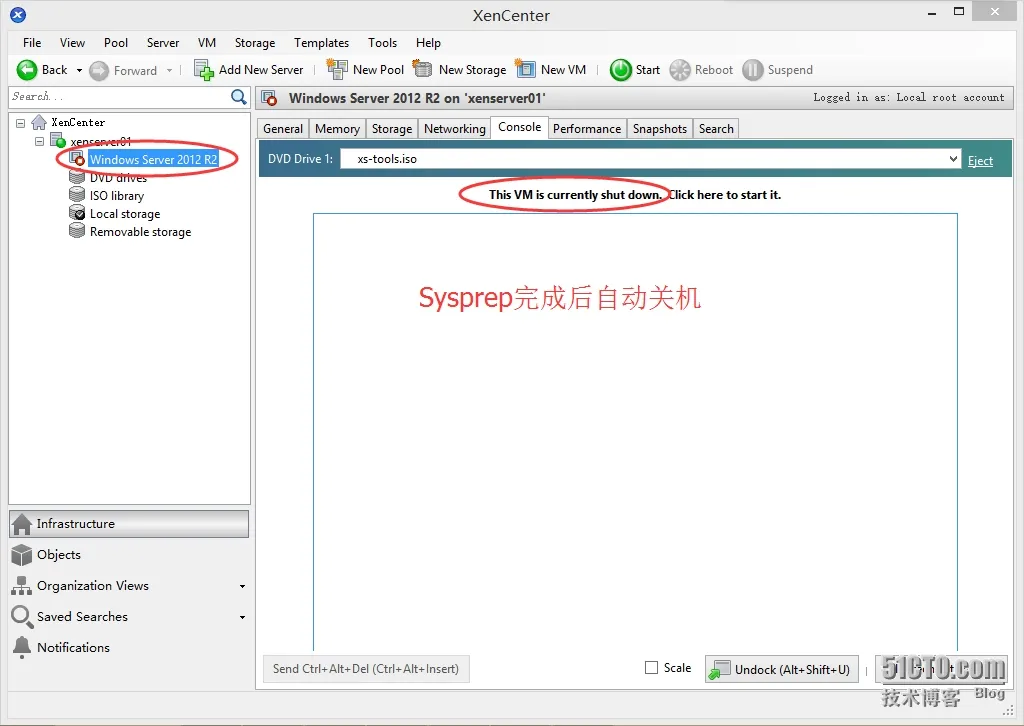Click Undock (Alt+Shift+U) button
The width and height of the screenshot is (1024, 726).
coord(782,669)
